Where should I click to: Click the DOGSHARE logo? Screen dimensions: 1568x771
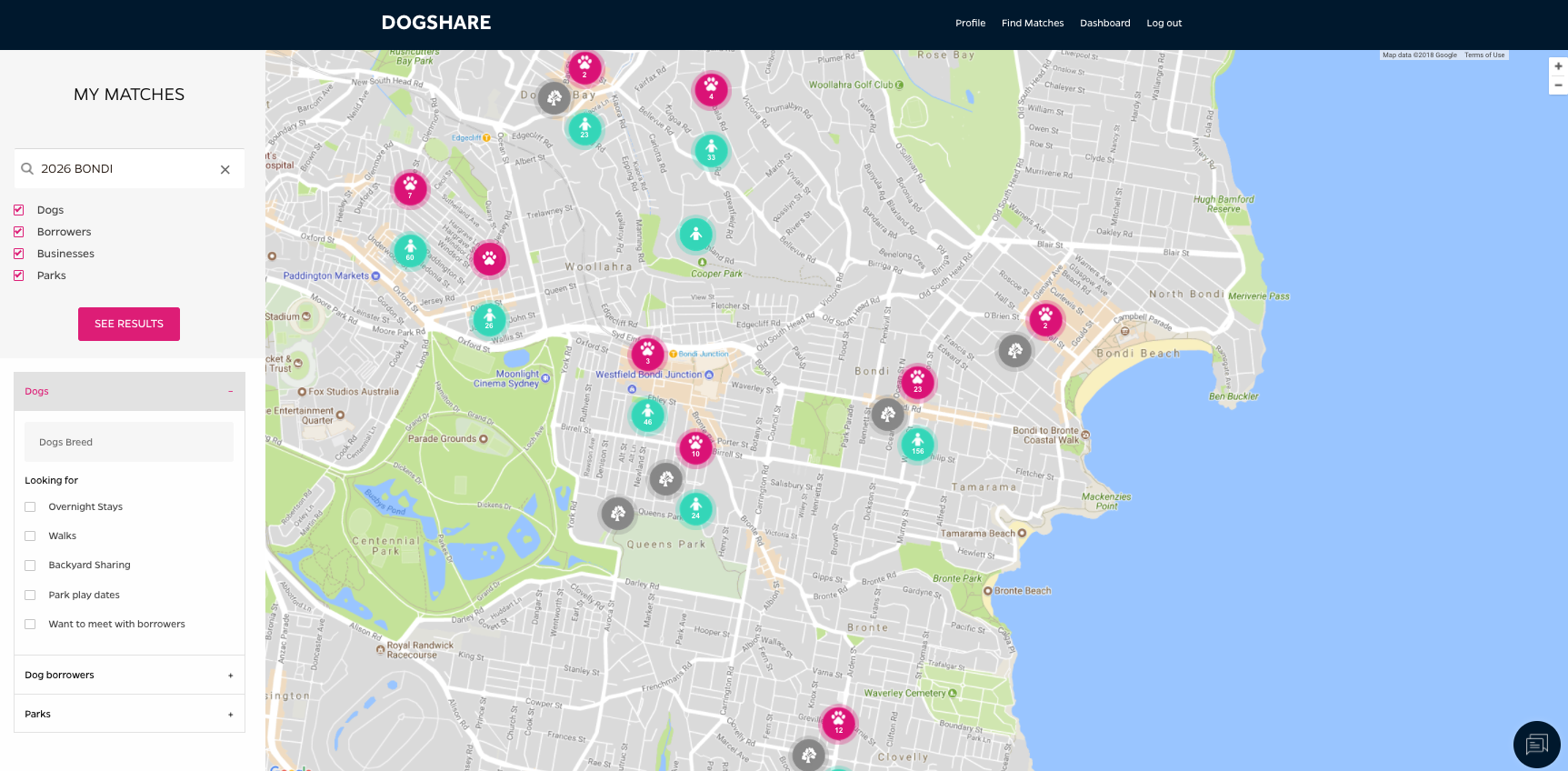(436, 23)
